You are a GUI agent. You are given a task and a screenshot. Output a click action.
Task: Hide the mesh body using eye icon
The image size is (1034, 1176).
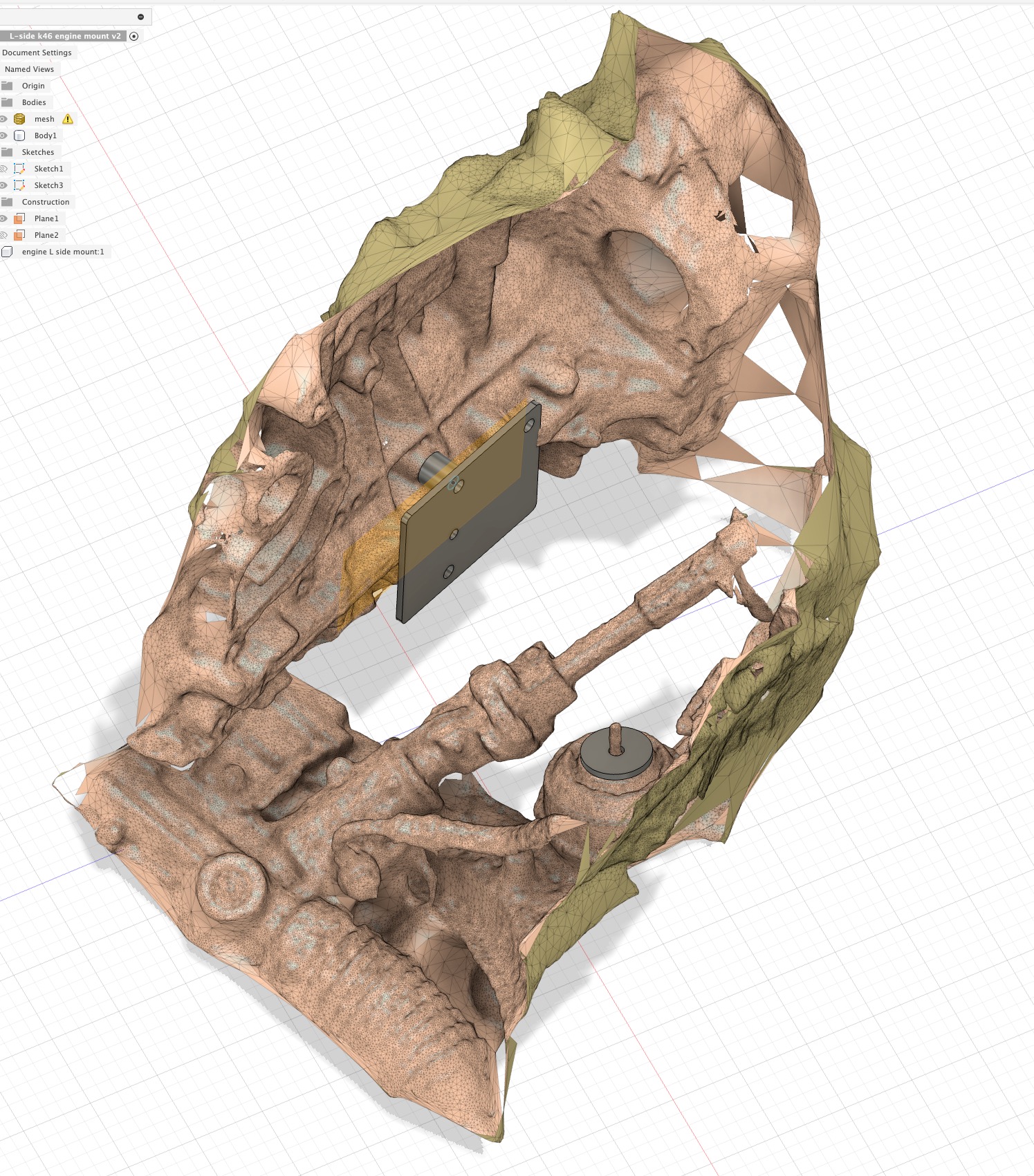3,119
